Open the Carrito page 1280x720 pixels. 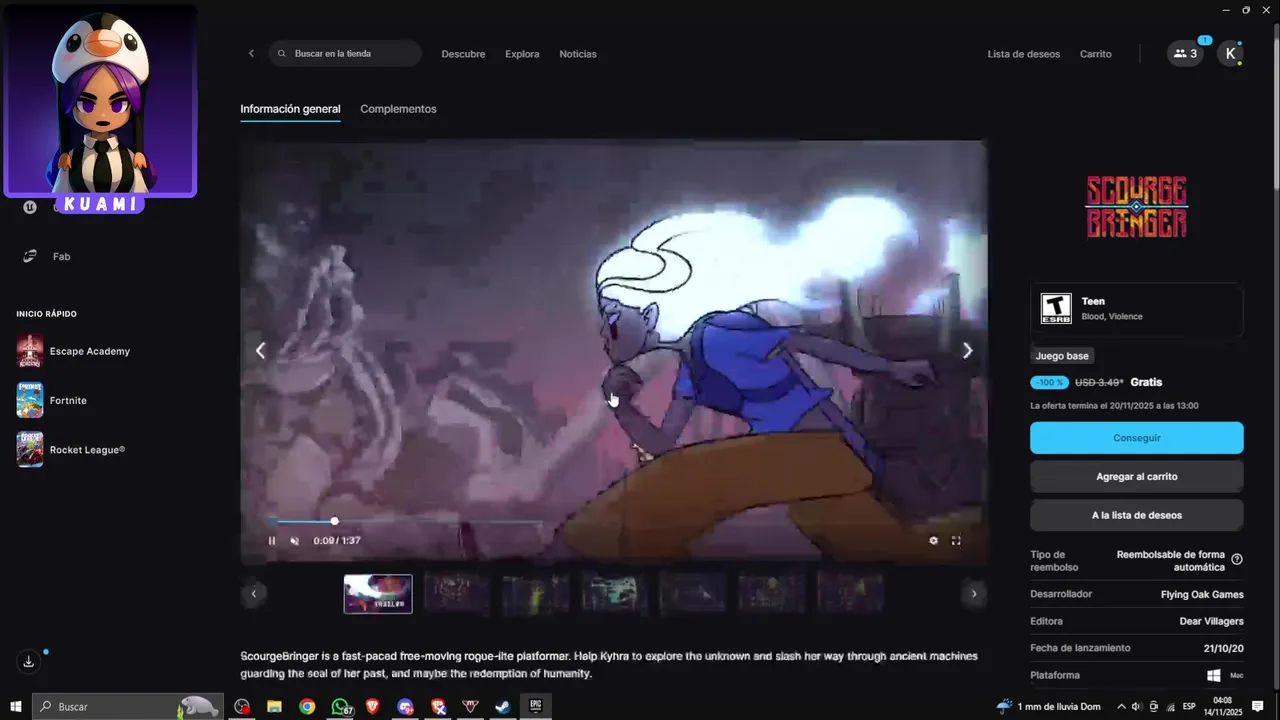1095,54
